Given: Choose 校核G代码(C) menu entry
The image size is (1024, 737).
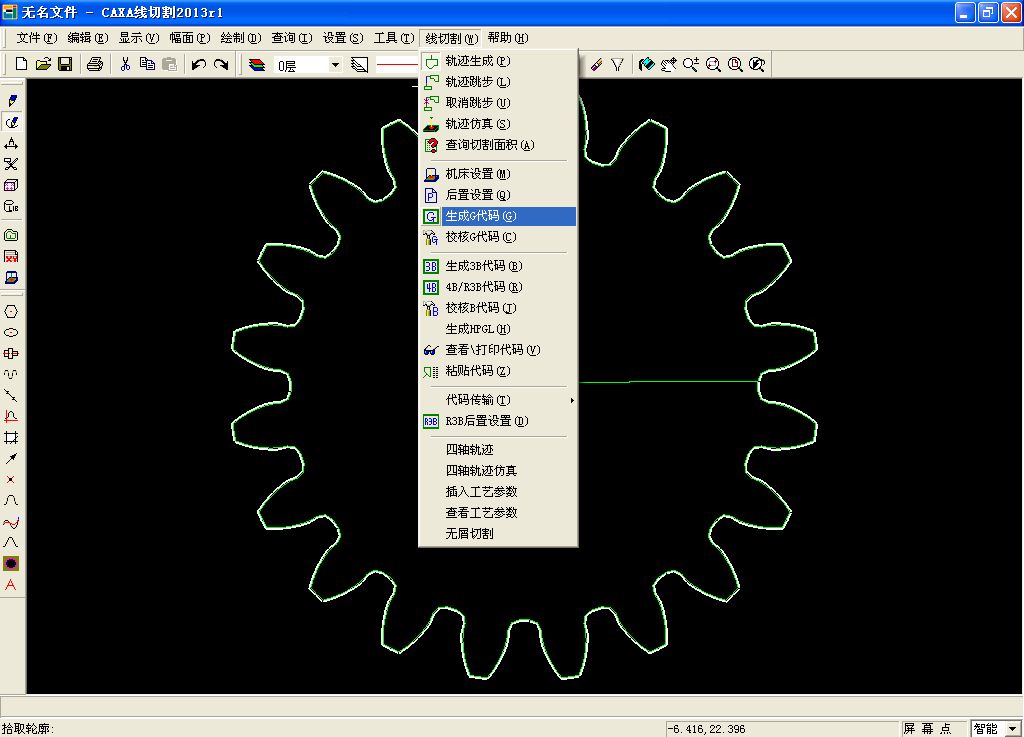Looking at the screenshot, I should pyautogui.click(x=498, y=237).
